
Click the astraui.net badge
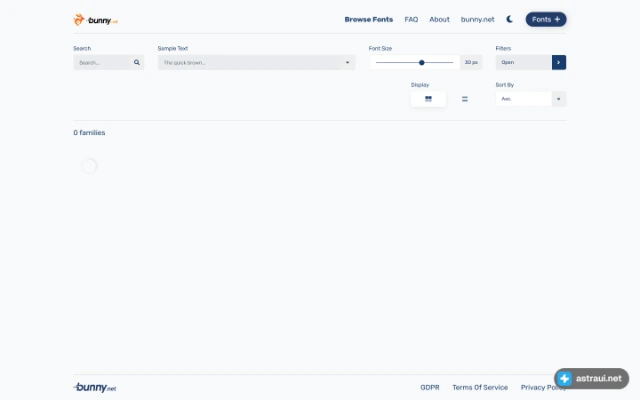click(x=591, y=378)
